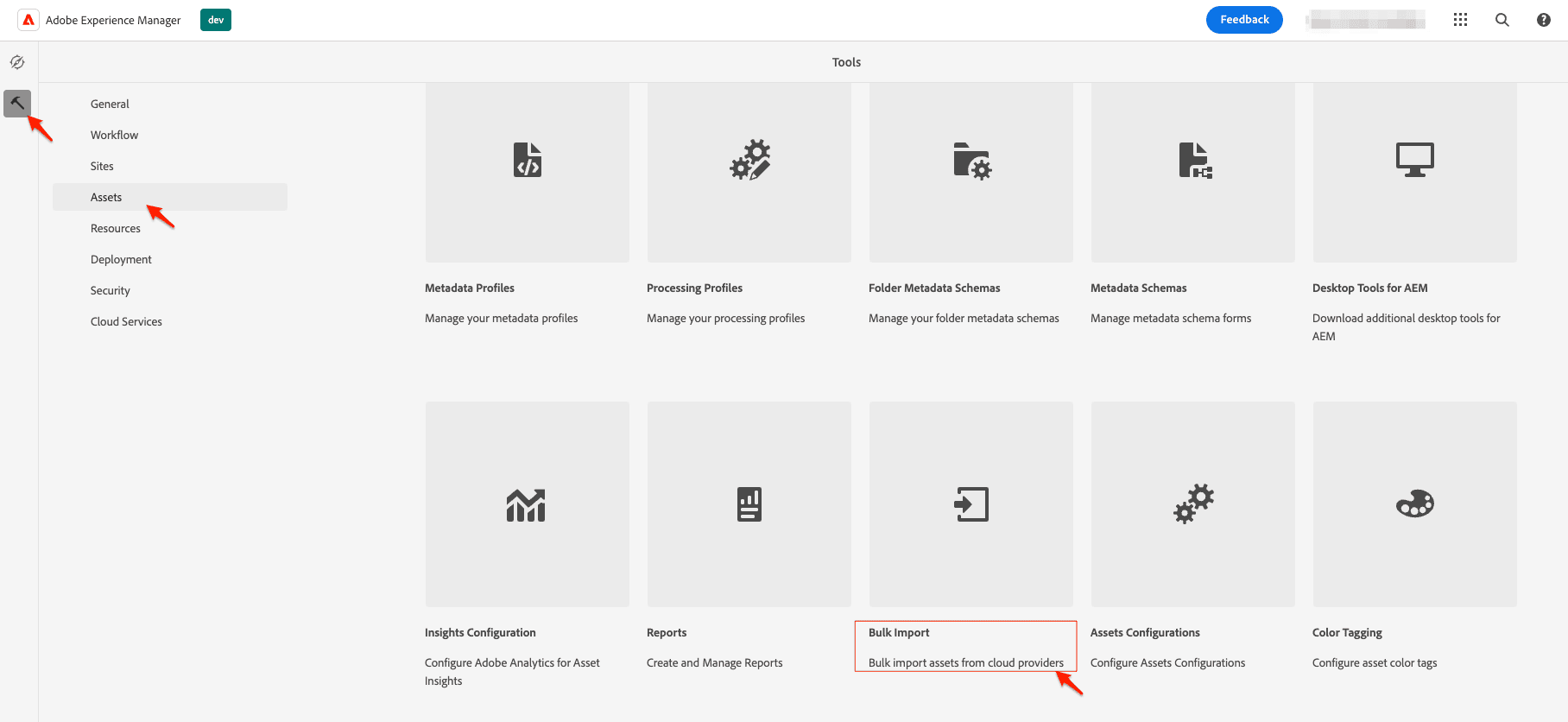Click the search magnifier icon
The width and height of the screenshot is (1568, 722).
pos(1502,20)
